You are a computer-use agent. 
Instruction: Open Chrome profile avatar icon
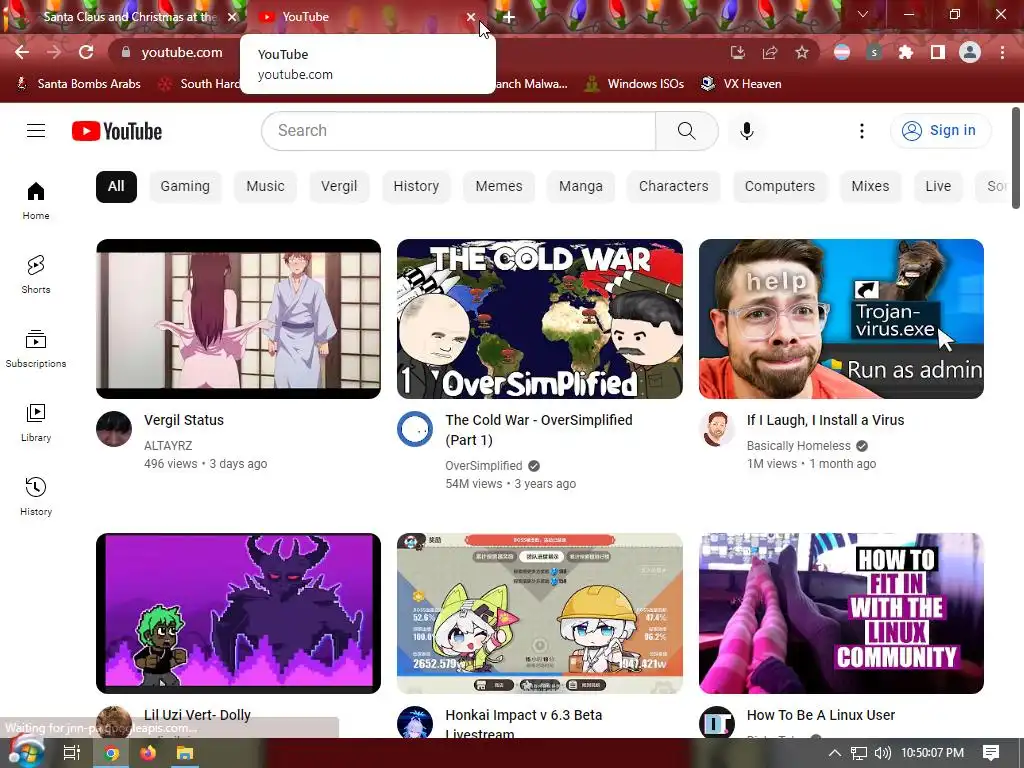click(970, 52)
